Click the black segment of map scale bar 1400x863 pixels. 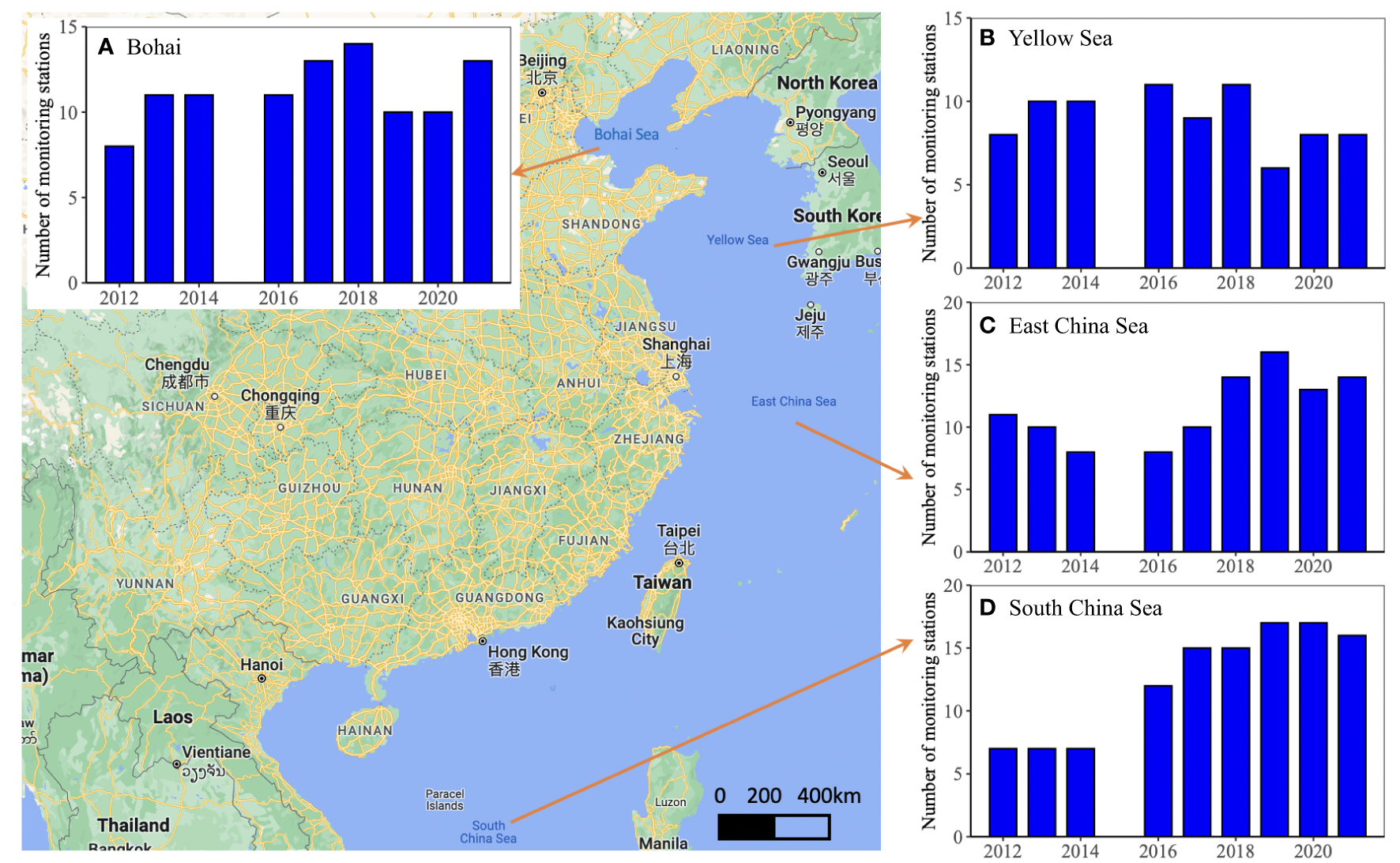click(x=746, y=827)
